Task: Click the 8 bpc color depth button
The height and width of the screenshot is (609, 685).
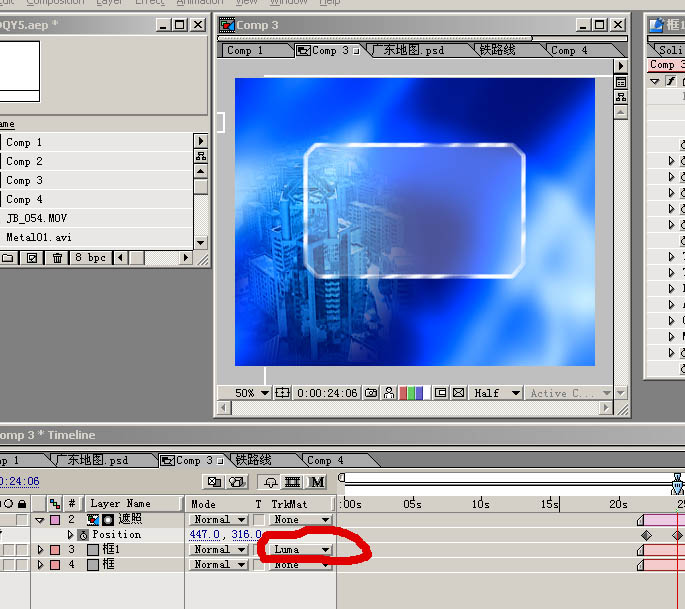Action: 90,258
